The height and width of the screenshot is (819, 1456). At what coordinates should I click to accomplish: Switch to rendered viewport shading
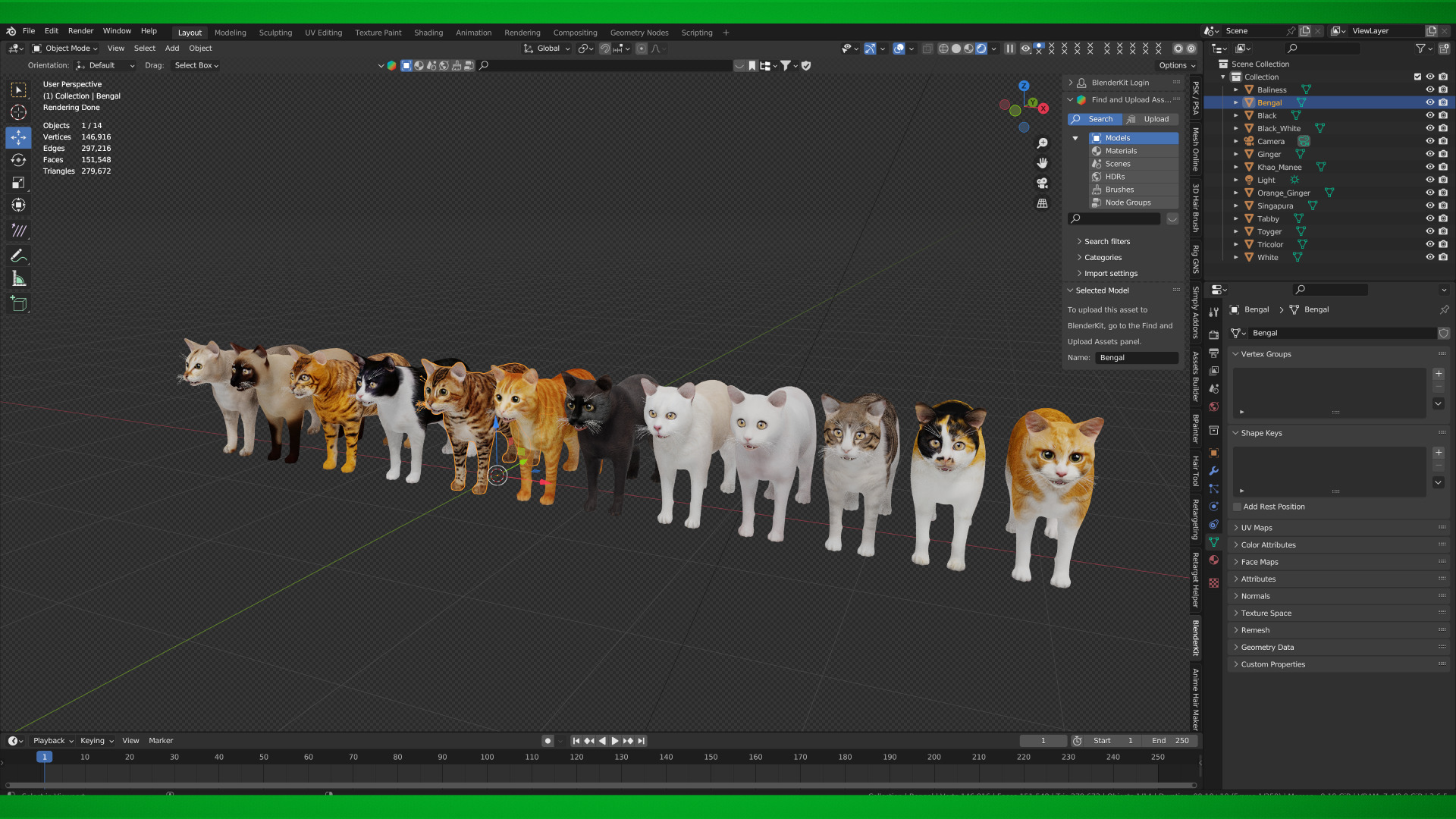[x=981, y=49]
